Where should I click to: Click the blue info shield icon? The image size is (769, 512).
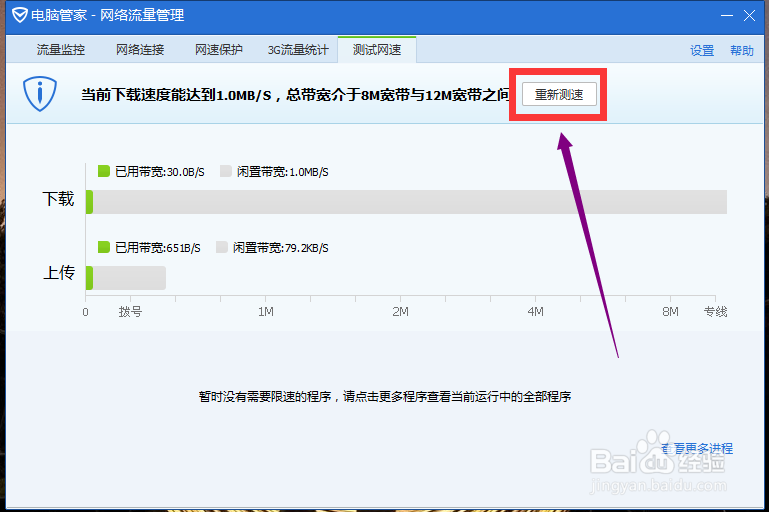point(40,93)
